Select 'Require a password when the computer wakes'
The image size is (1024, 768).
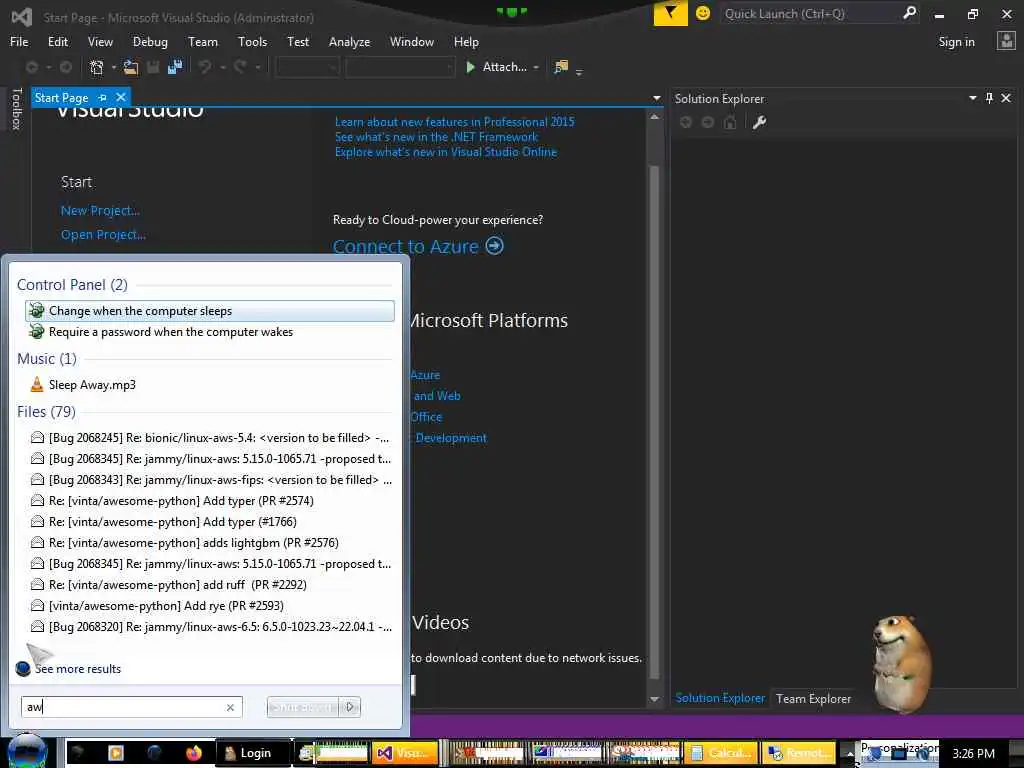click(x=210, y=332)
